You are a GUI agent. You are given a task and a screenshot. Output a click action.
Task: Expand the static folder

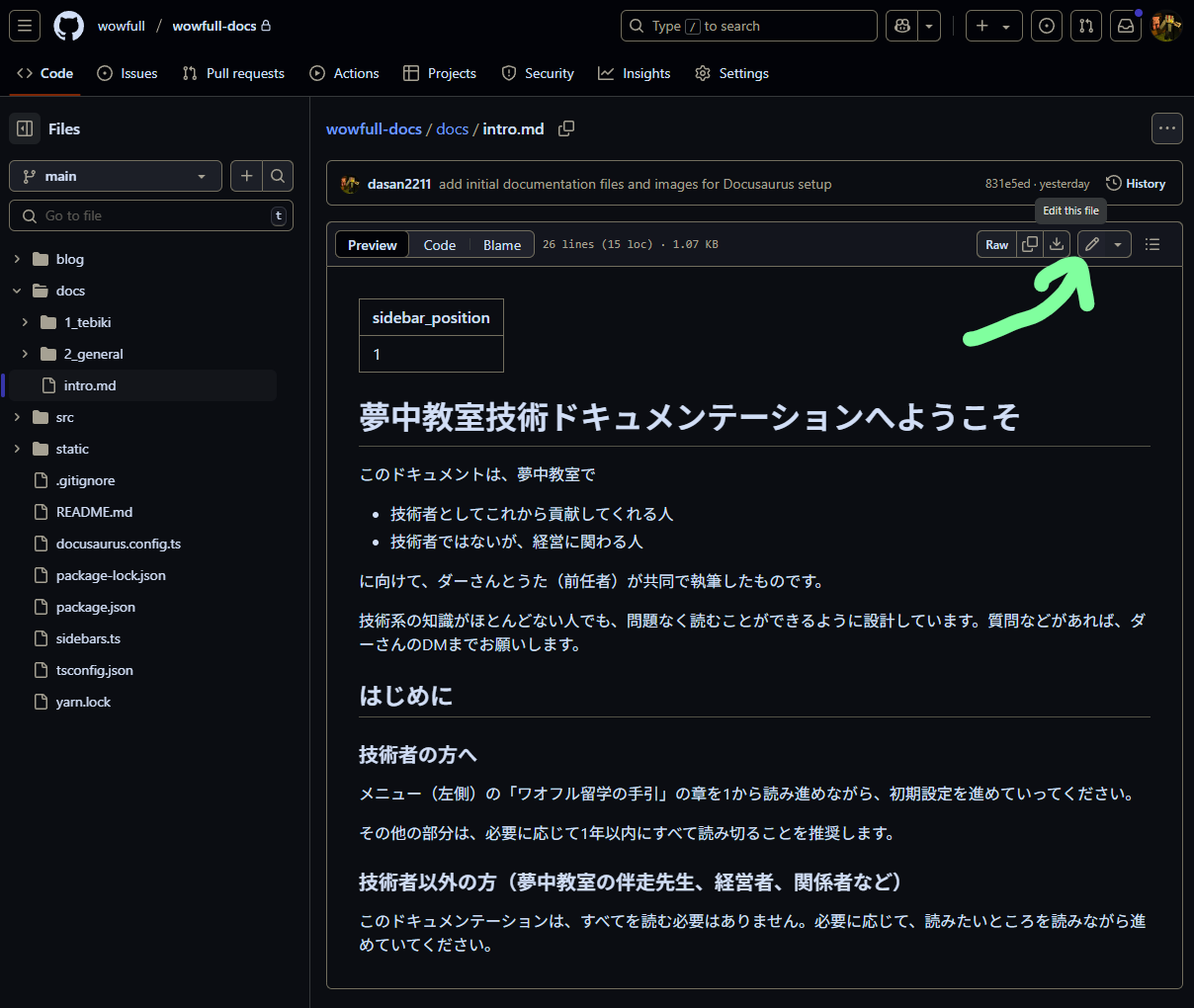pyautogui.click(x=16, y=449)
